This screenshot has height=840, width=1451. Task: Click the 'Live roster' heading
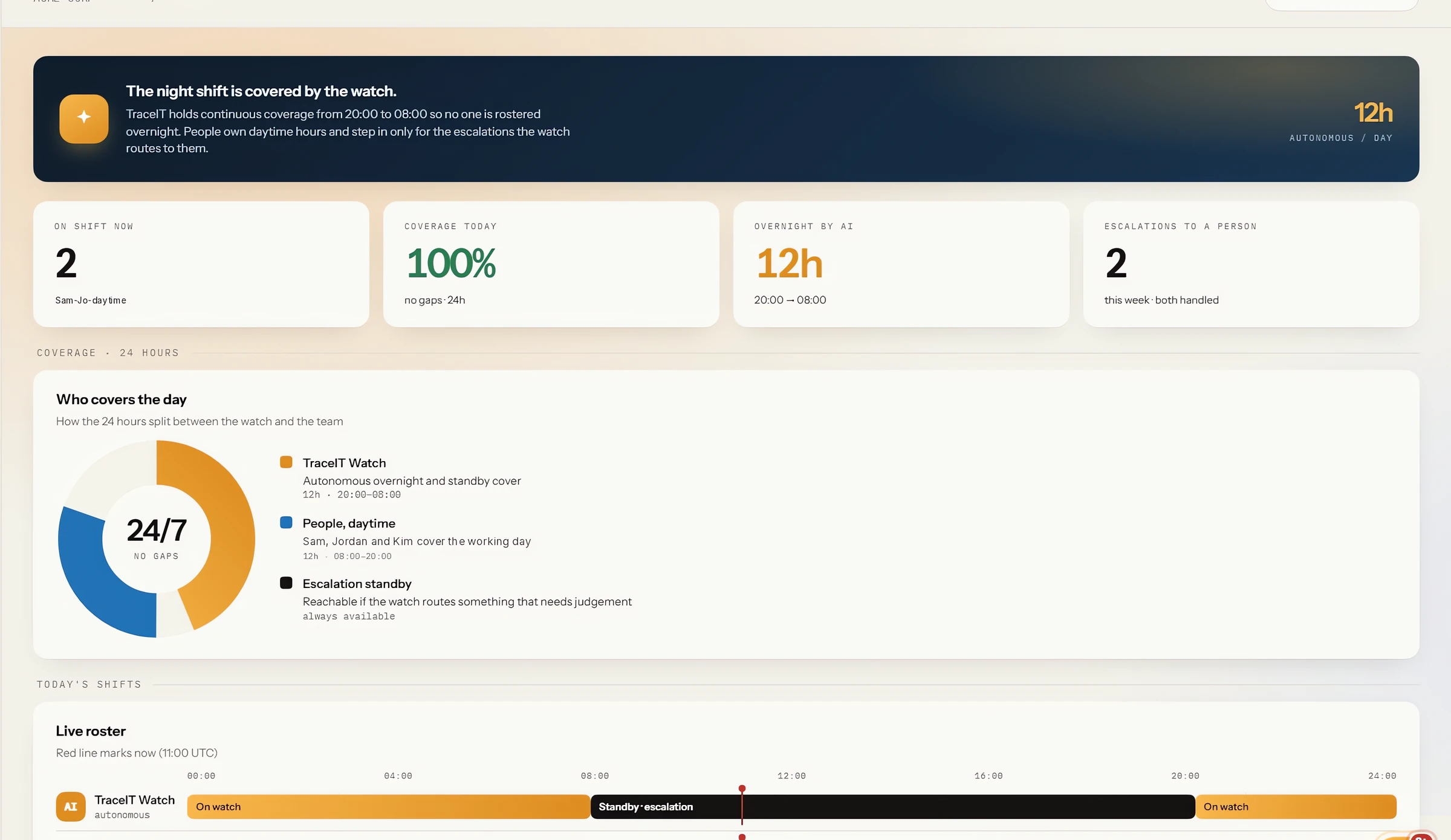coord(91,731)
